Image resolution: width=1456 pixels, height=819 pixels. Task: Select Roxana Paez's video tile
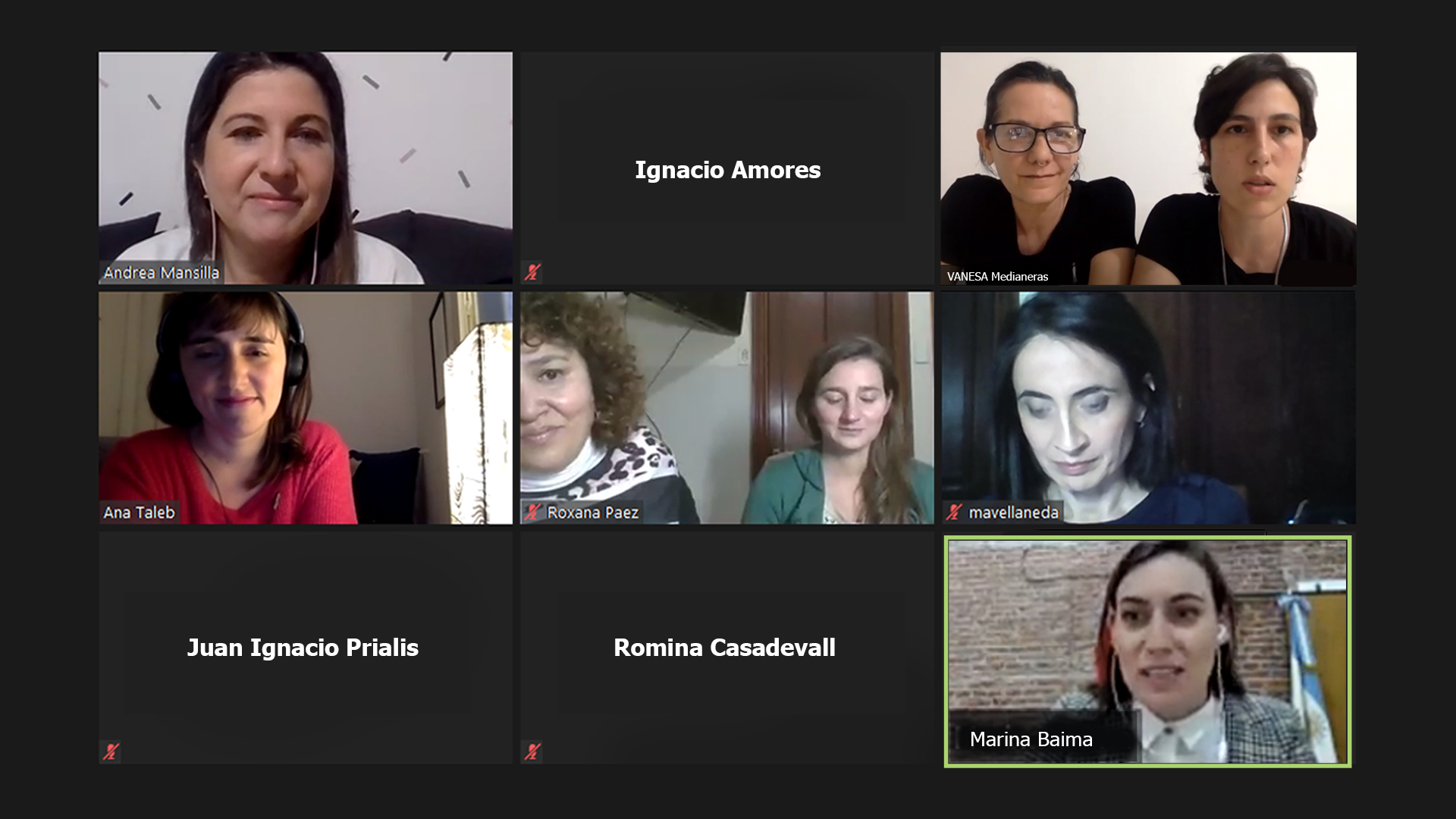pyautogui.click(x=726, y=408)
